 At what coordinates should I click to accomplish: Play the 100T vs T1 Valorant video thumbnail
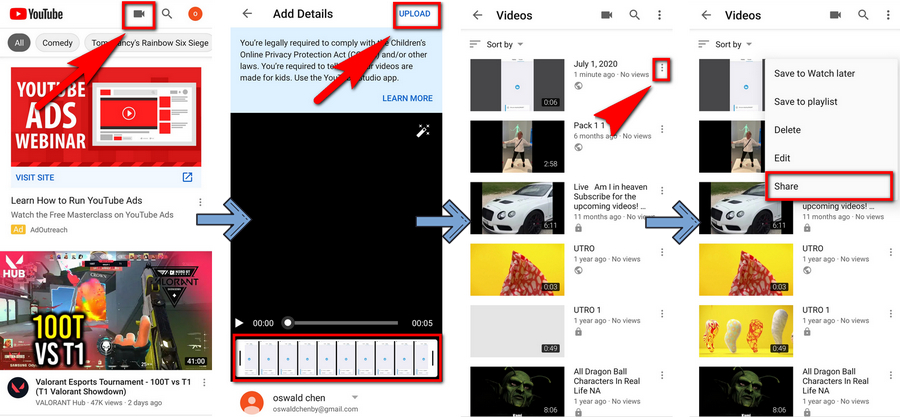[106, 310]
